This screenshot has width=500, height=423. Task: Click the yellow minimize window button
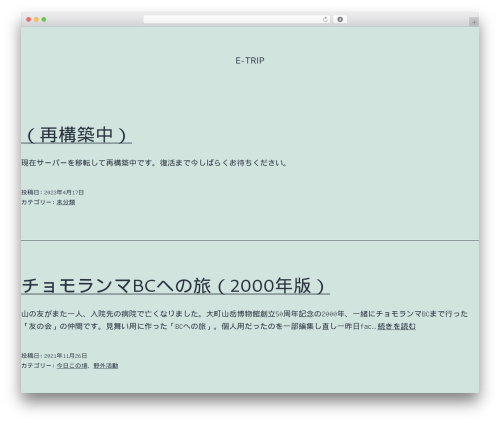click(x=36, y=20)
